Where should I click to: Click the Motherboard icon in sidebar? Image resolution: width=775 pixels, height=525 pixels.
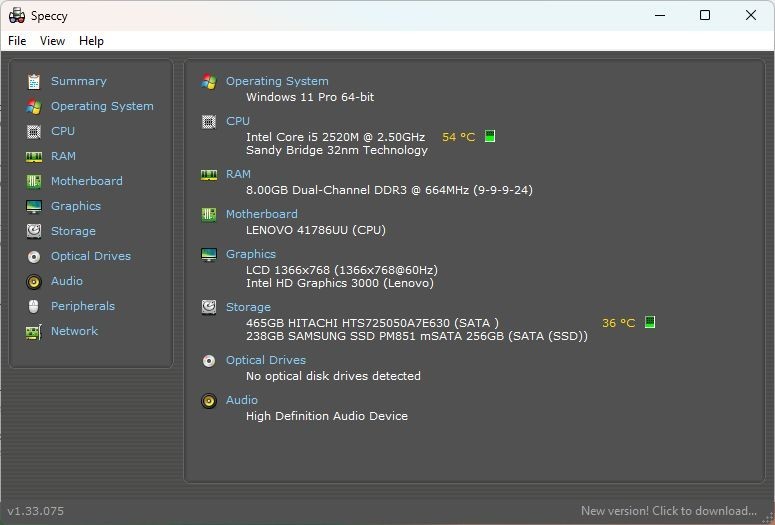(x=34, y=181)
